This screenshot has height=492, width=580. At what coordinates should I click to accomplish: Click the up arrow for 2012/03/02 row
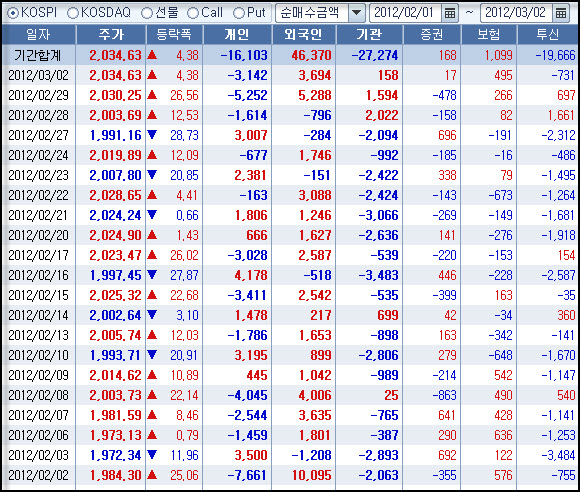pyautogui.click(x=152, y=75)
